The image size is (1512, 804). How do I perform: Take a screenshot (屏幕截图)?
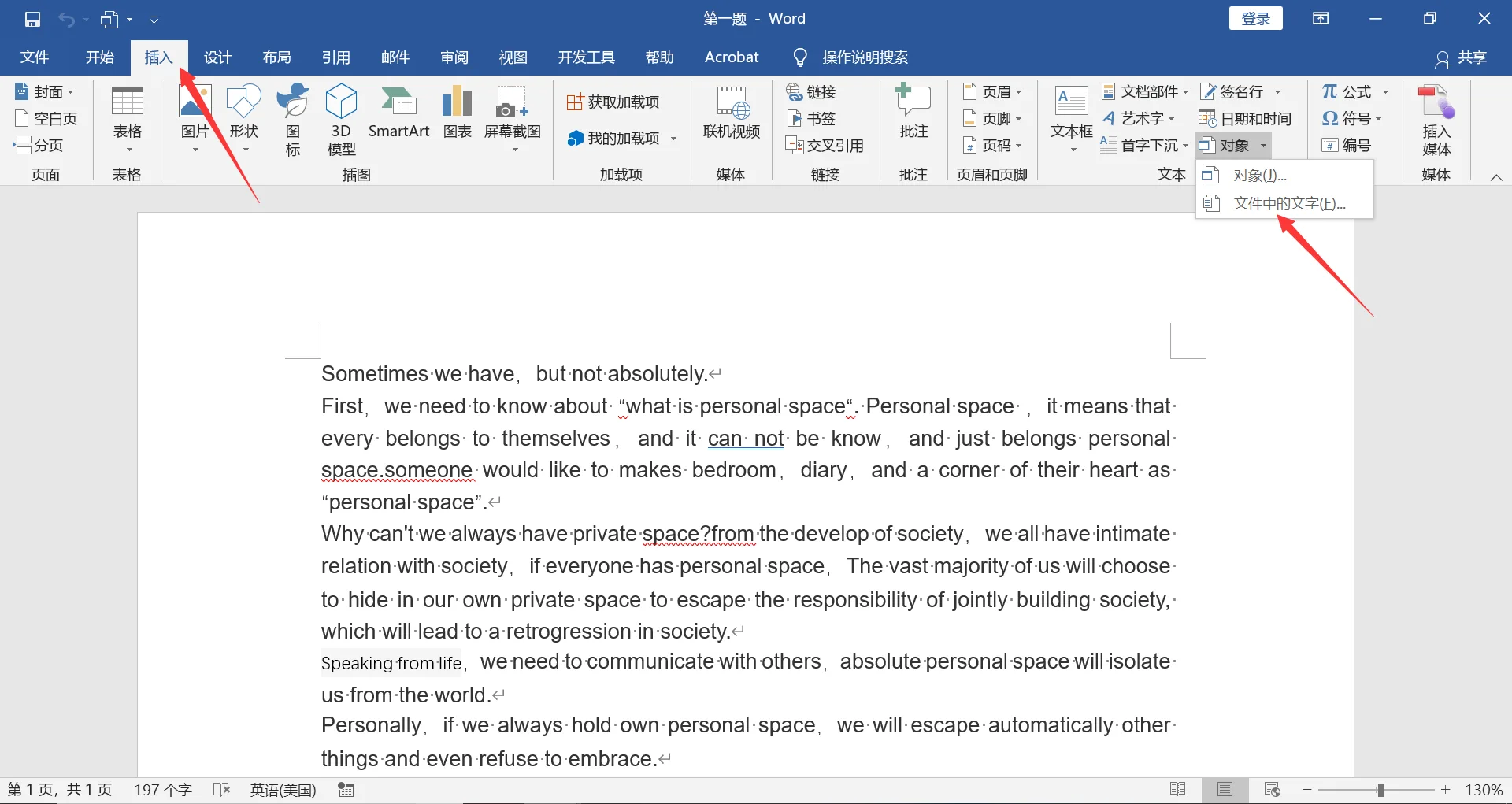click(x=512, y=120)
